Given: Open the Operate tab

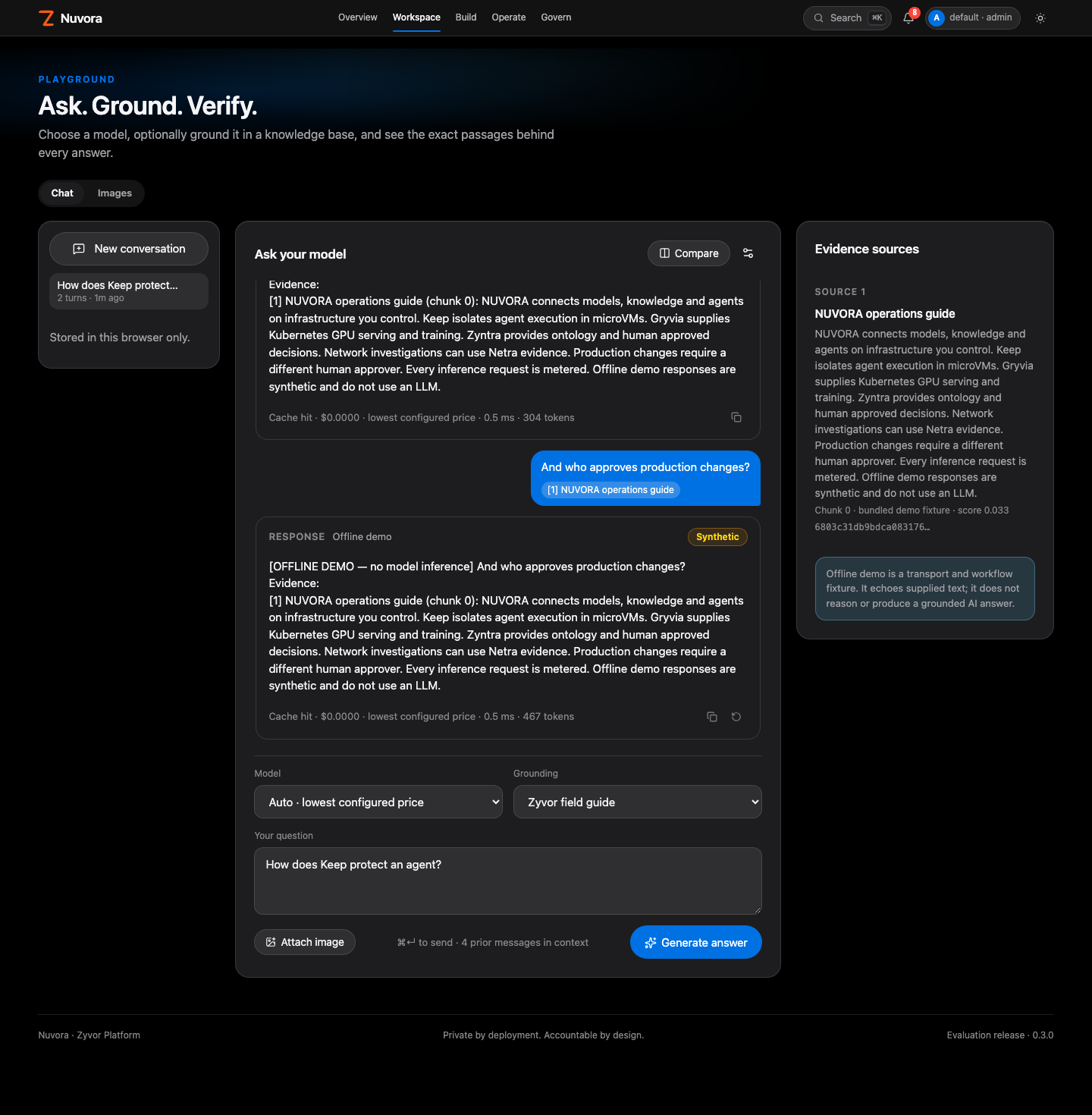Looking at the screenshot, I should click(x=509, y=17).
